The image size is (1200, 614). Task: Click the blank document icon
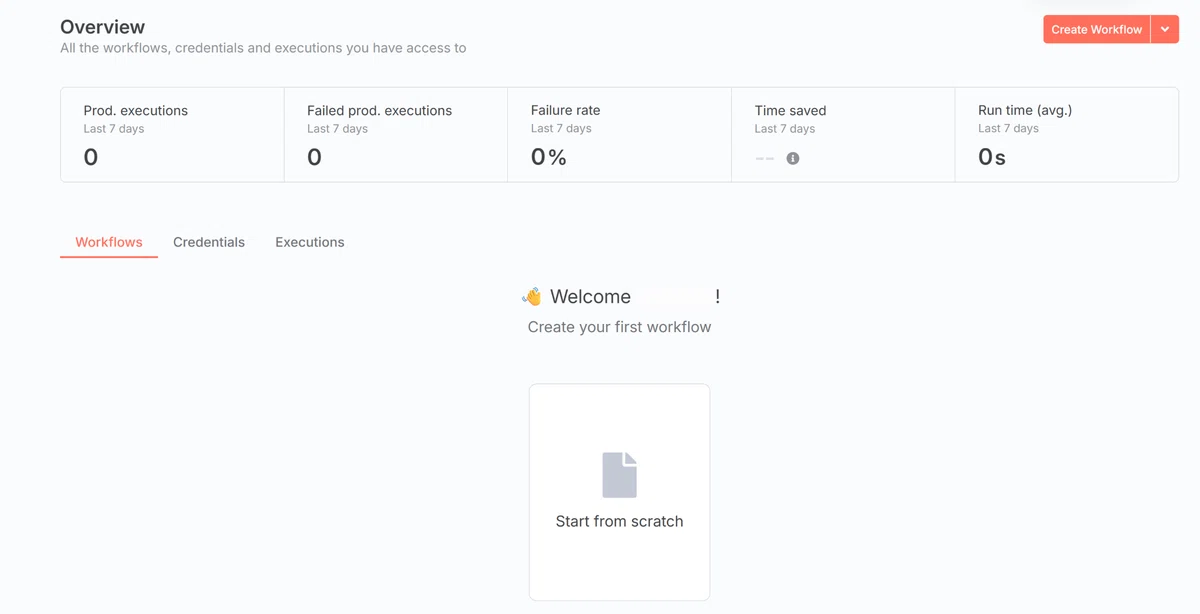pyautogui.click(x=619, y=475)
